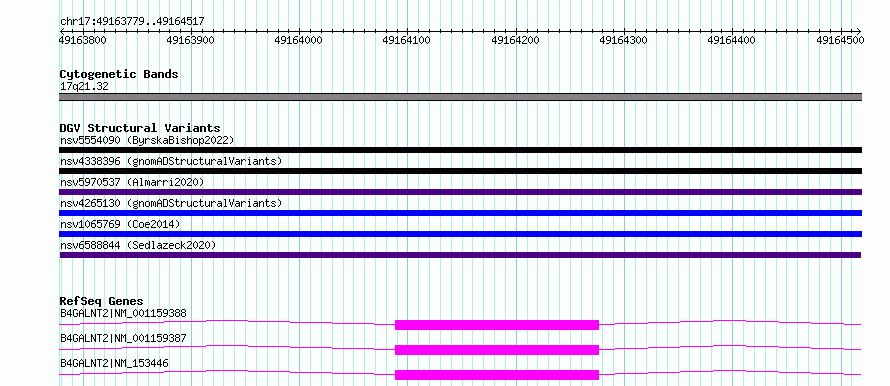
Task: Select ruler position 49164100
Action: point(407,40)
